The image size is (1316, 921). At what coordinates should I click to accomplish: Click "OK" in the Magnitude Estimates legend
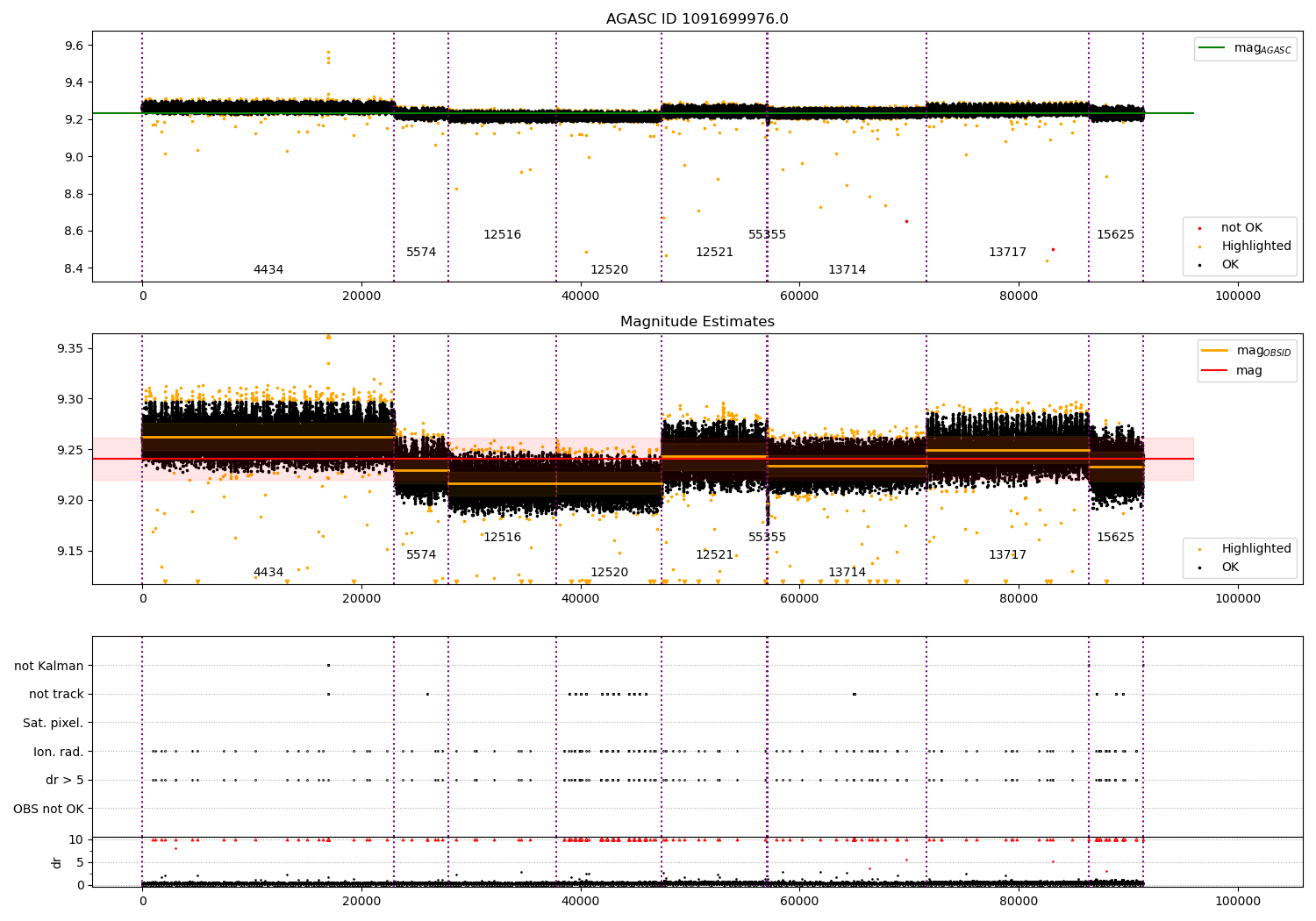[1230, 568]
